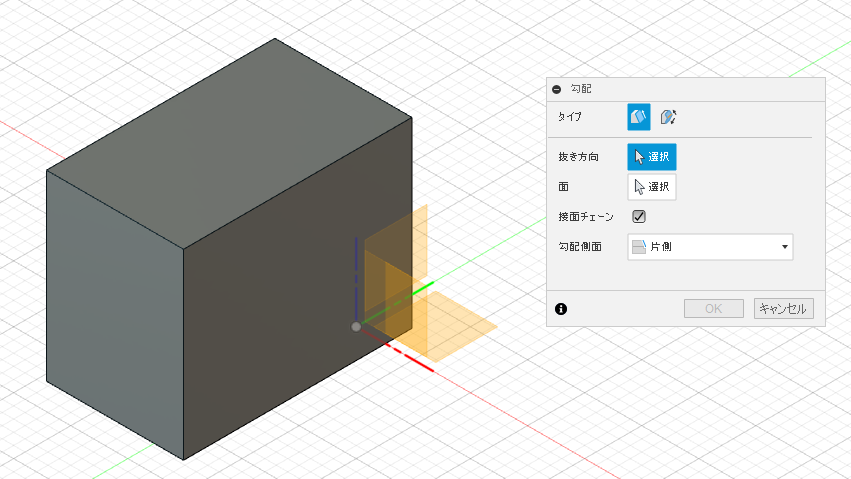The image size is (851, 479).
Task: Select the top face of the box
Action: (x=229, y=144)
